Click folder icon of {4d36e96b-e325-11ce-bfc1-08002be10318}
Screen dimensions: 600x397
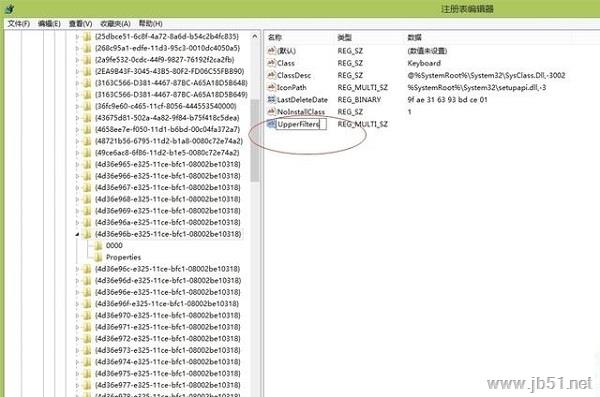click(87, 234)
